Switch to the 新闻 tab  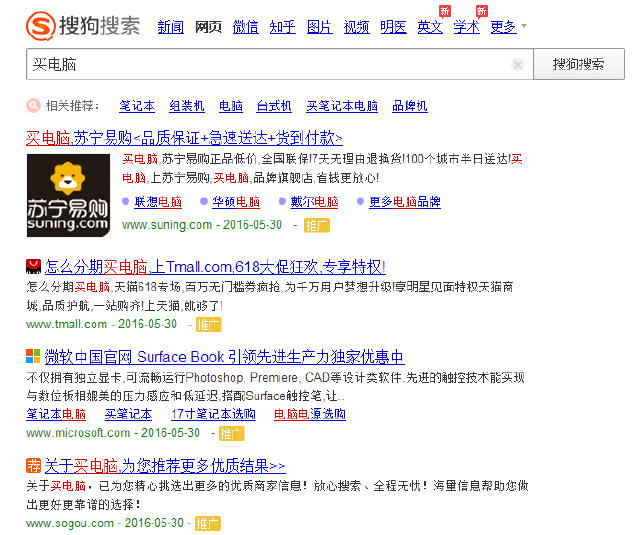171,27
